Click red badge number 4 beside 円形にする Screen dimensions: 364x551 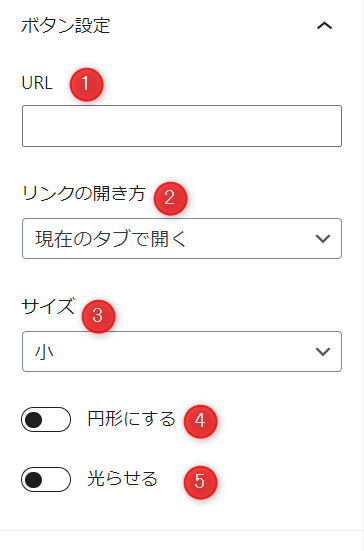(200, 421)
